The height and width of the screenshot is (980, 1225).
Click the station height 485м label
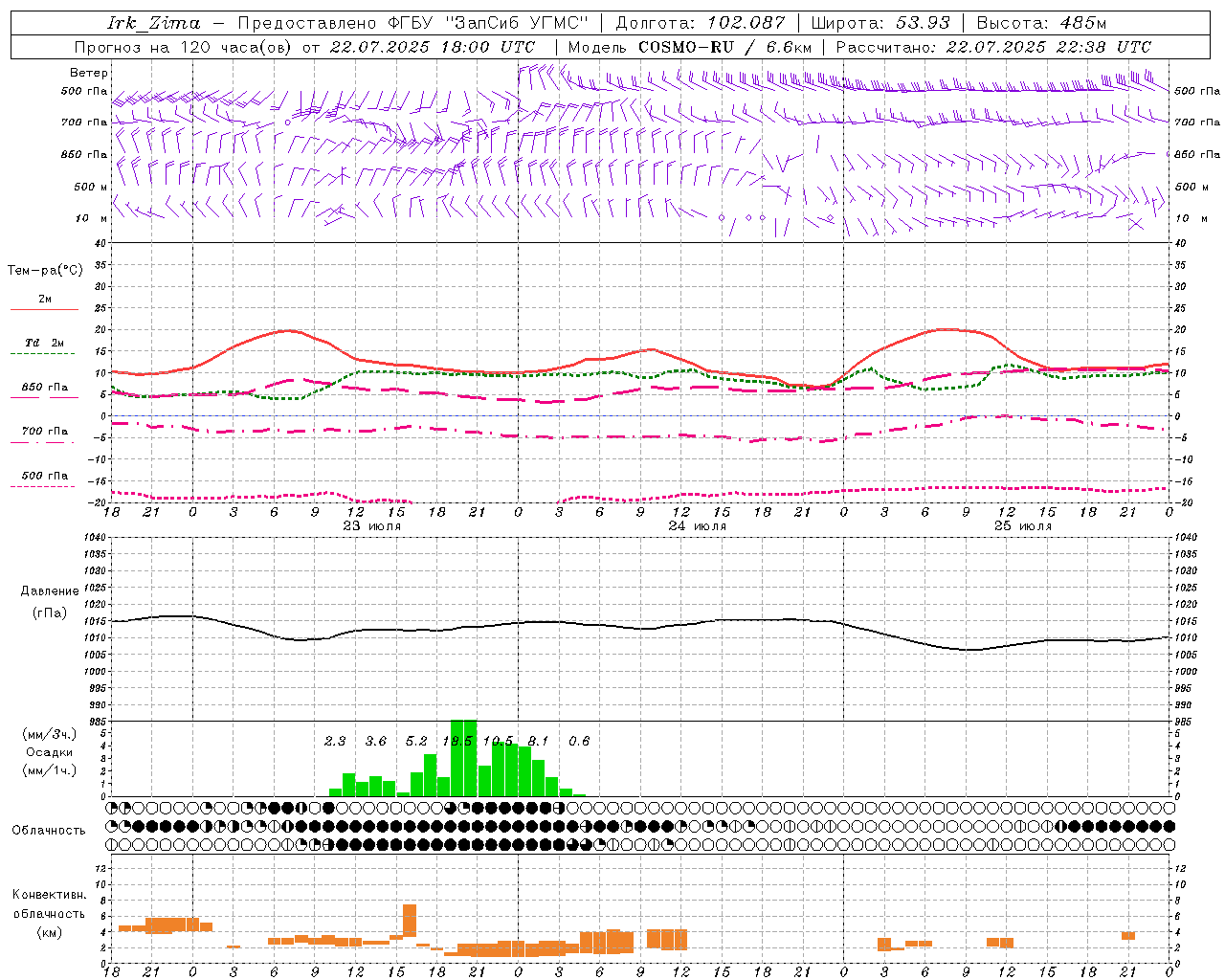point(1083,23)
